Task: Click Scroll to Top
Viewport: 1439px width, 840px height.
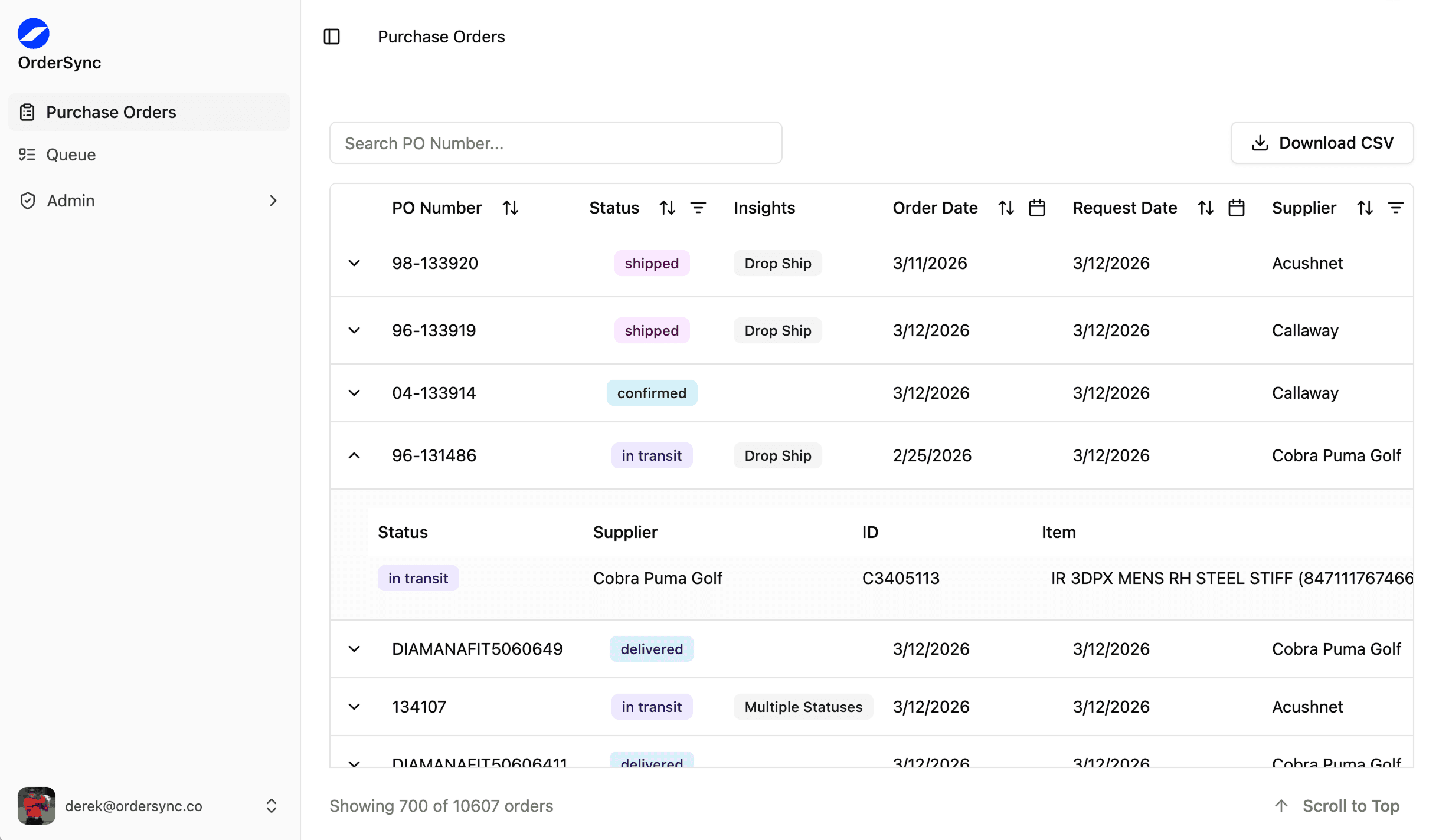Action: coord(1337,806)
